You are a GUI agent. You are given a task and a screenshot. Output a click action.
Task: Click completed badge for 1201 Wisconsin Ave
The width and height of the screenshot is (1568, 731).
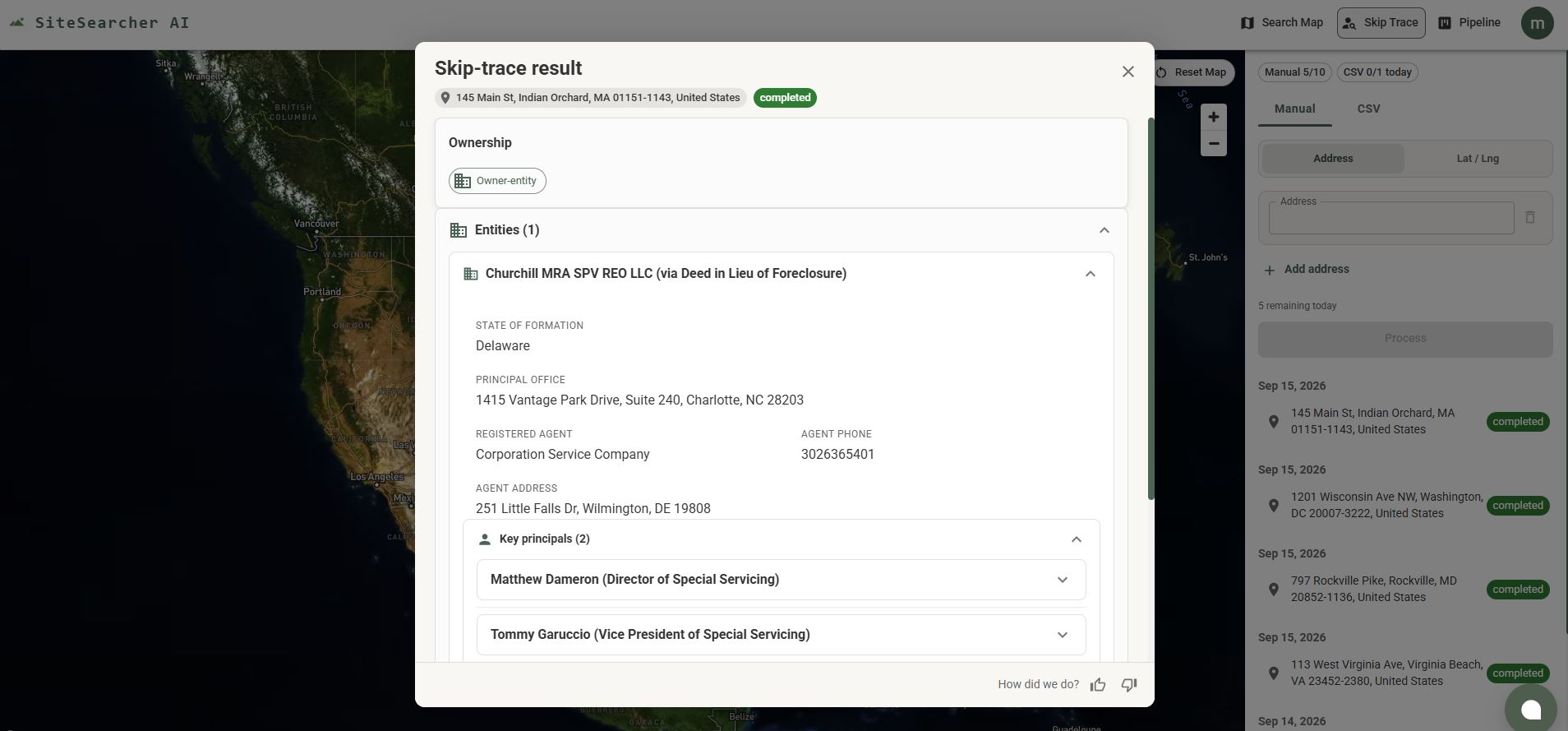[1517, 506]
